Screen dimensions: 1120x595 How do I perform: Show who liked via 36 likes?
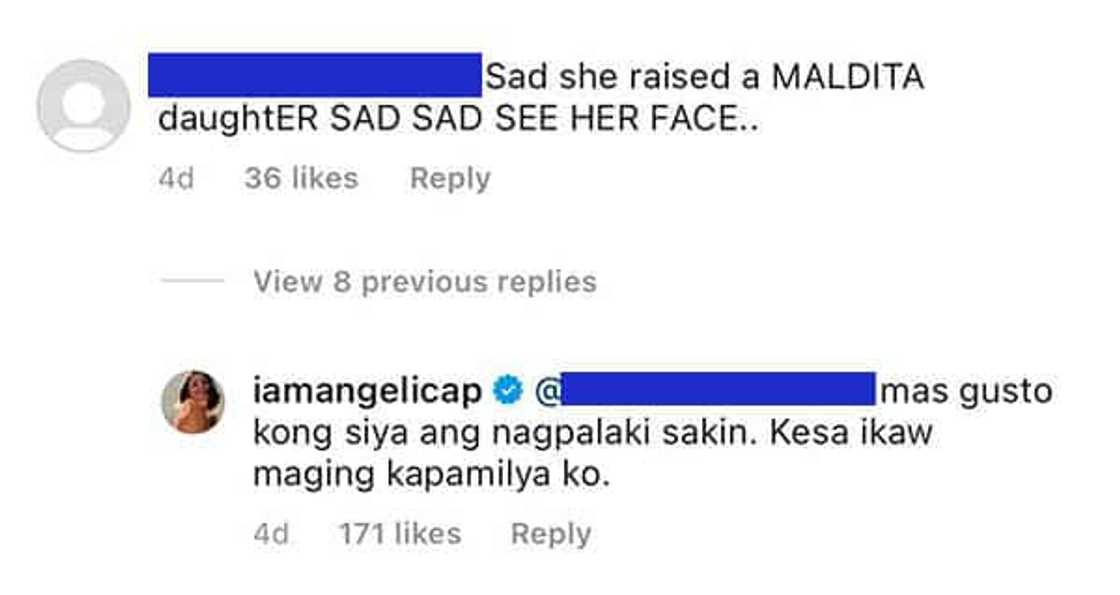pyautogui.click(x=300, y=179)
